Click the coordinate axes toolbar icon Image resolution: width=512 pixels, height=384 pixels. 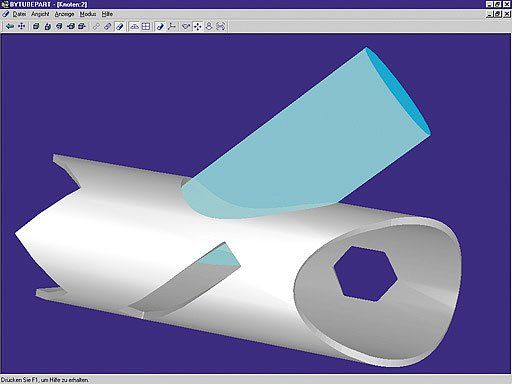(x=172, y=26)
